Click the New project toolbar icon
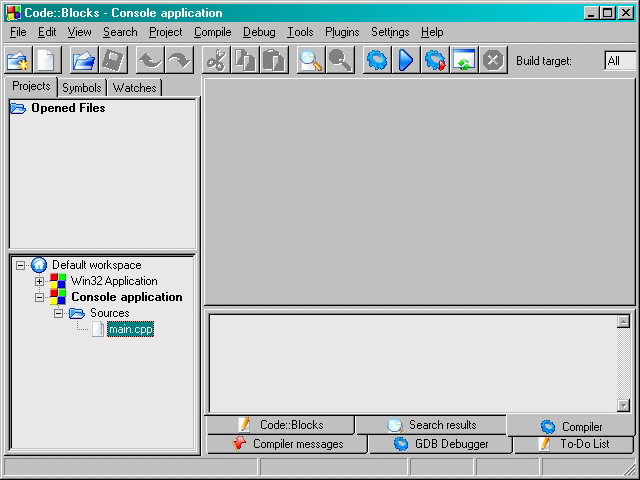640x480 pixels. [x=18, y=60]
